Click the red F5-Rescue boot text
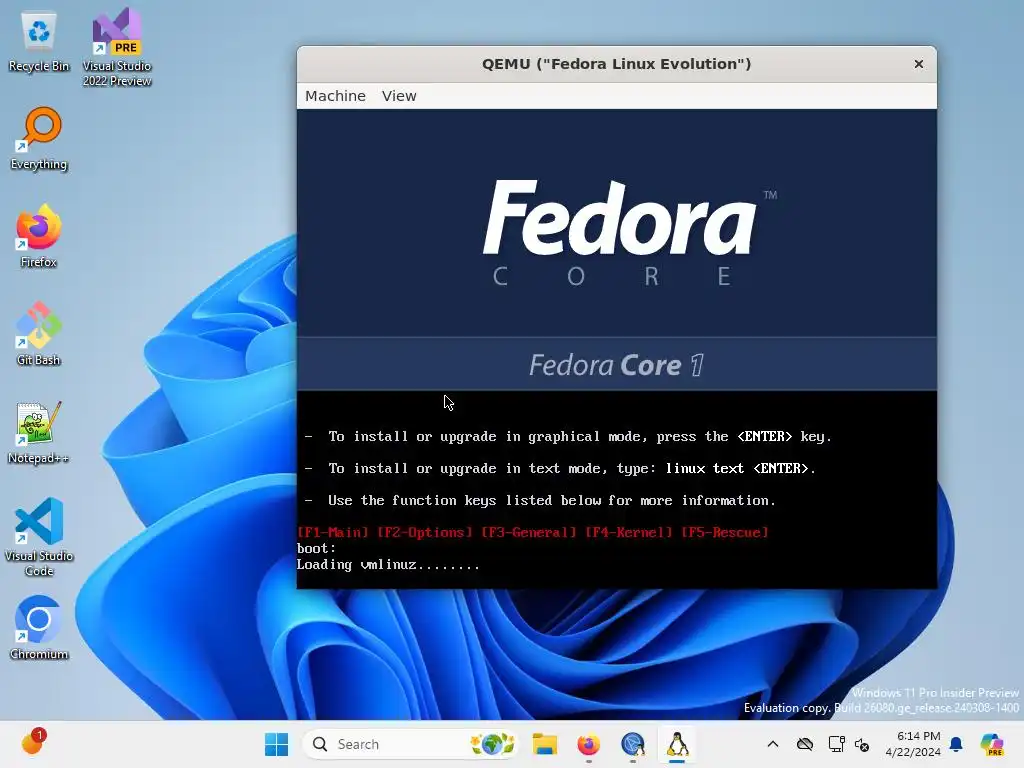This screenshot has width=1024, height=768. click(x=725, y=532)
